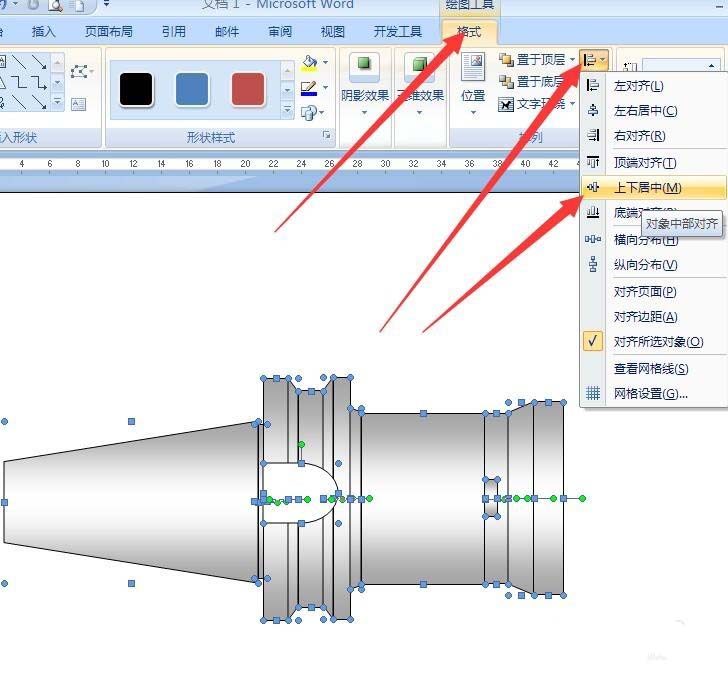
Task: Click 查看网格线 view gridlines
Action: (650, 368)
